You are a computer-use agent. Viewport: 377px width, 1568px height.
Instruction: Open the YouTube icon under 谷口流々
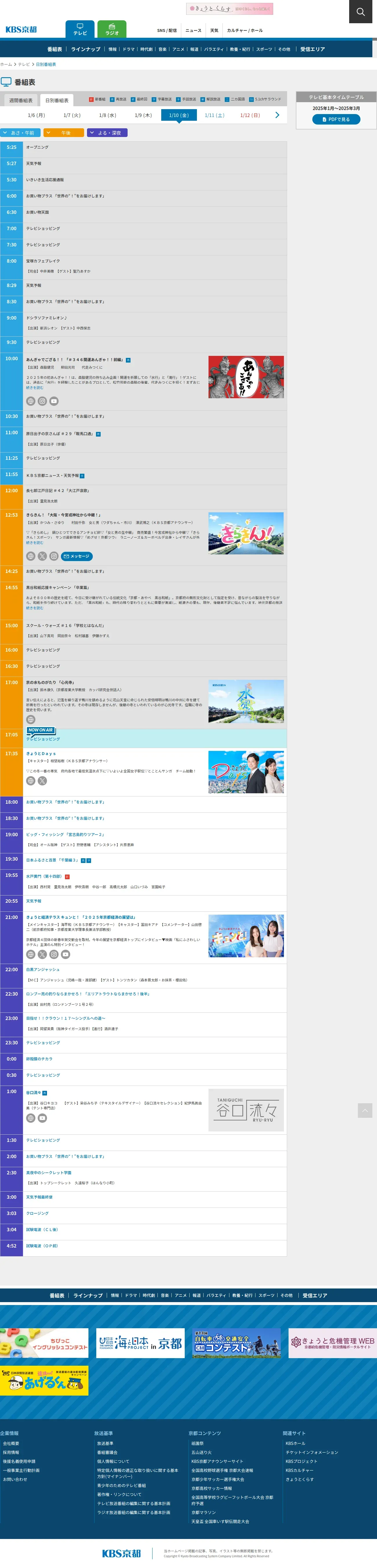[x=42, y=1118]
